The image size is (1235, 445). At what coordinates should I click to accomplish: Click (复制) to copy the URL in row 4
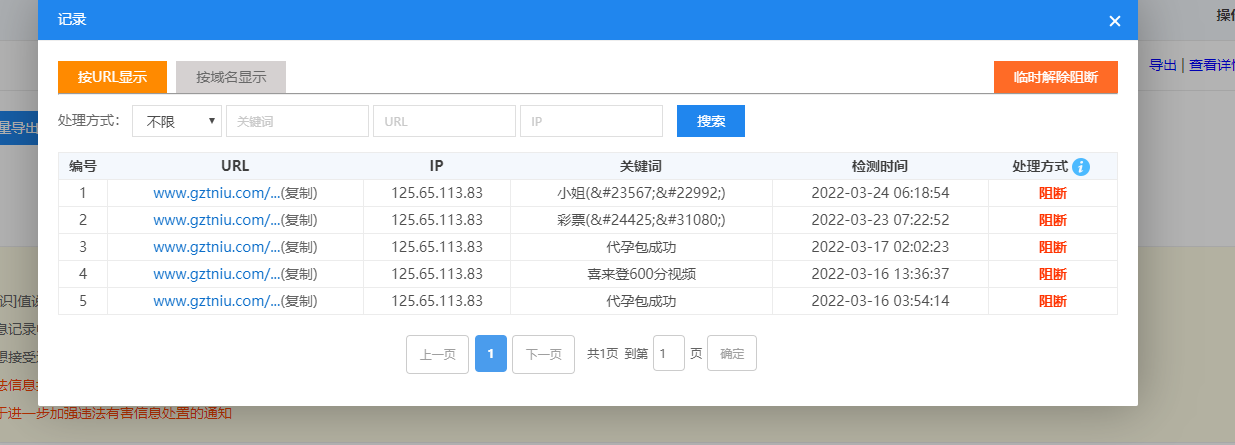coord(299,274)
